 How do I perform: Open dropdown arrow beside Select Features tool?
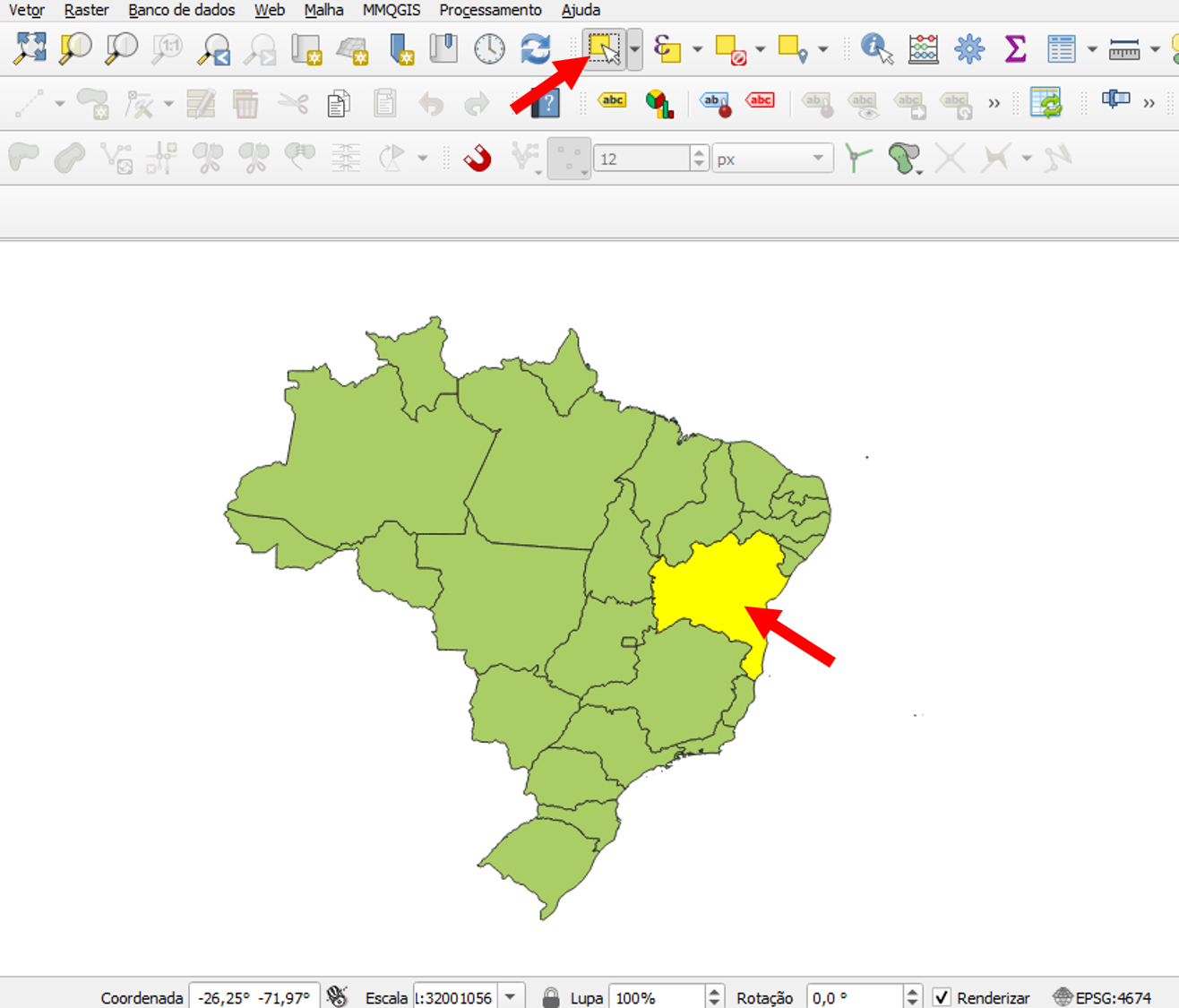click(635, 48)
